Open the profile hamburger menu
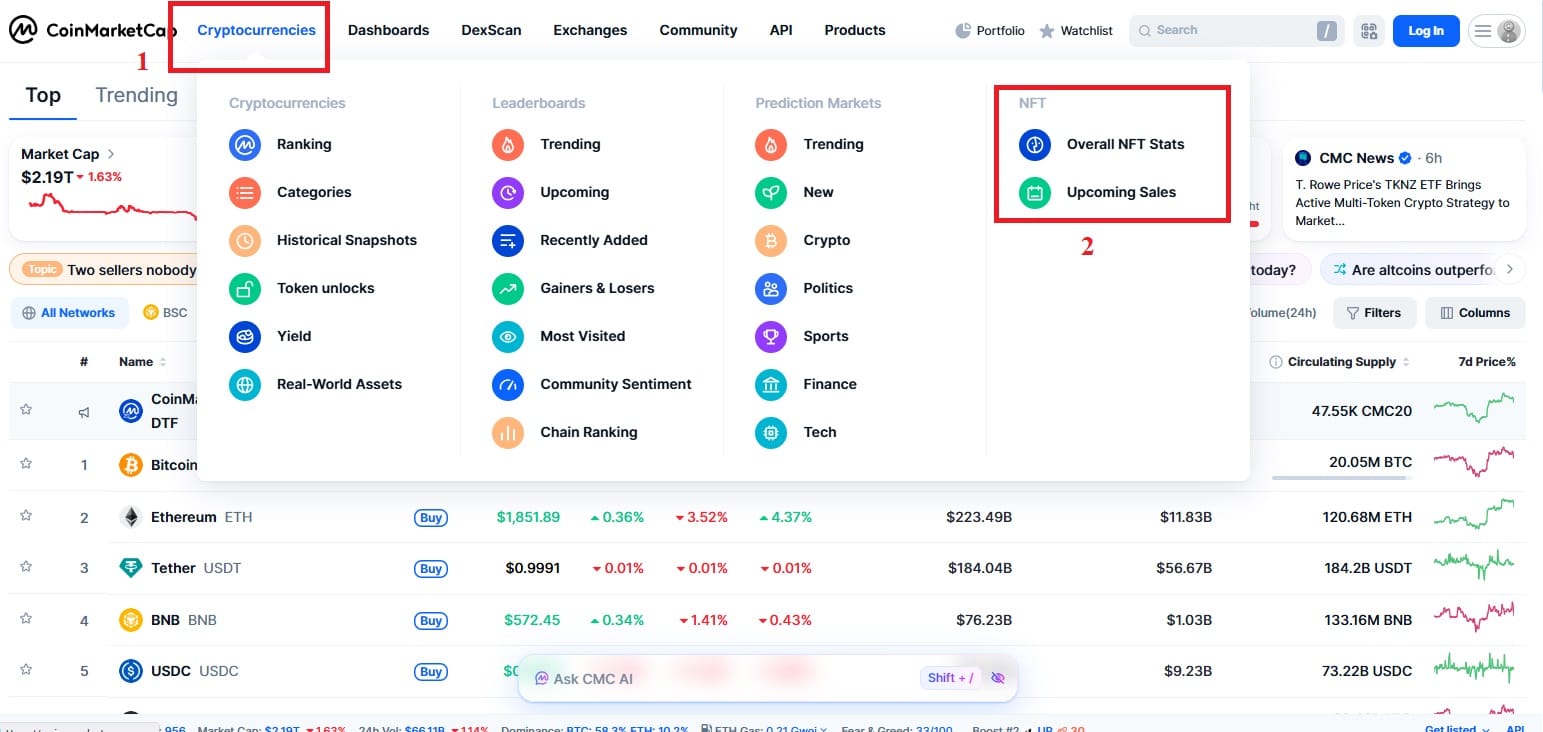Image resolution: width=1543 pixels, height=732 pixels. click(x=1497, y=31)
